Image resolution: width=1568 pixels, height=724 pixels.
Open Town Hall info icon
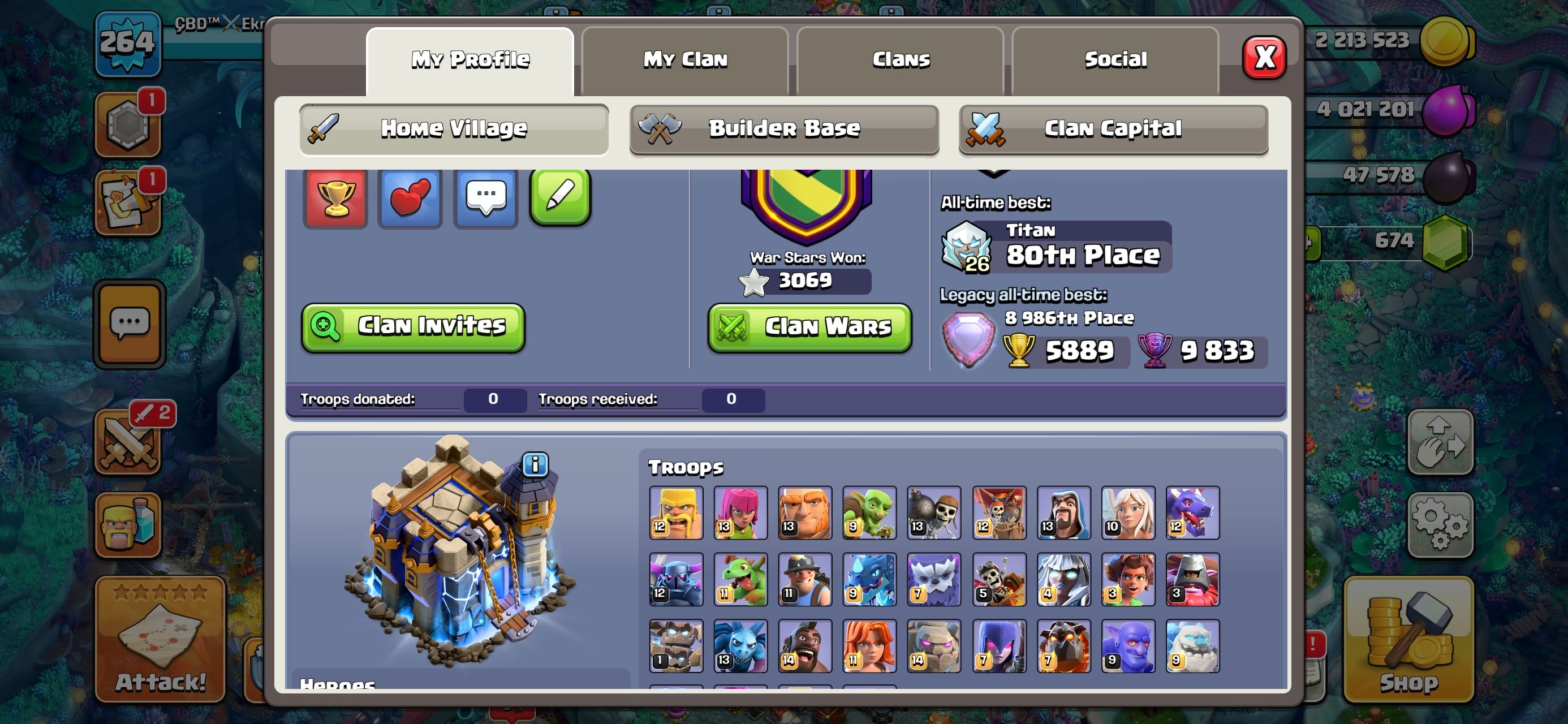tap(535, 464)
